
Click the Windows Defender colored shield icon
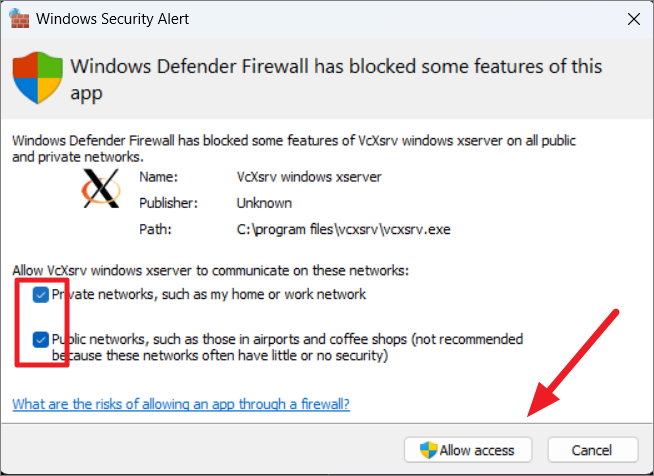(x=38, y=78)
